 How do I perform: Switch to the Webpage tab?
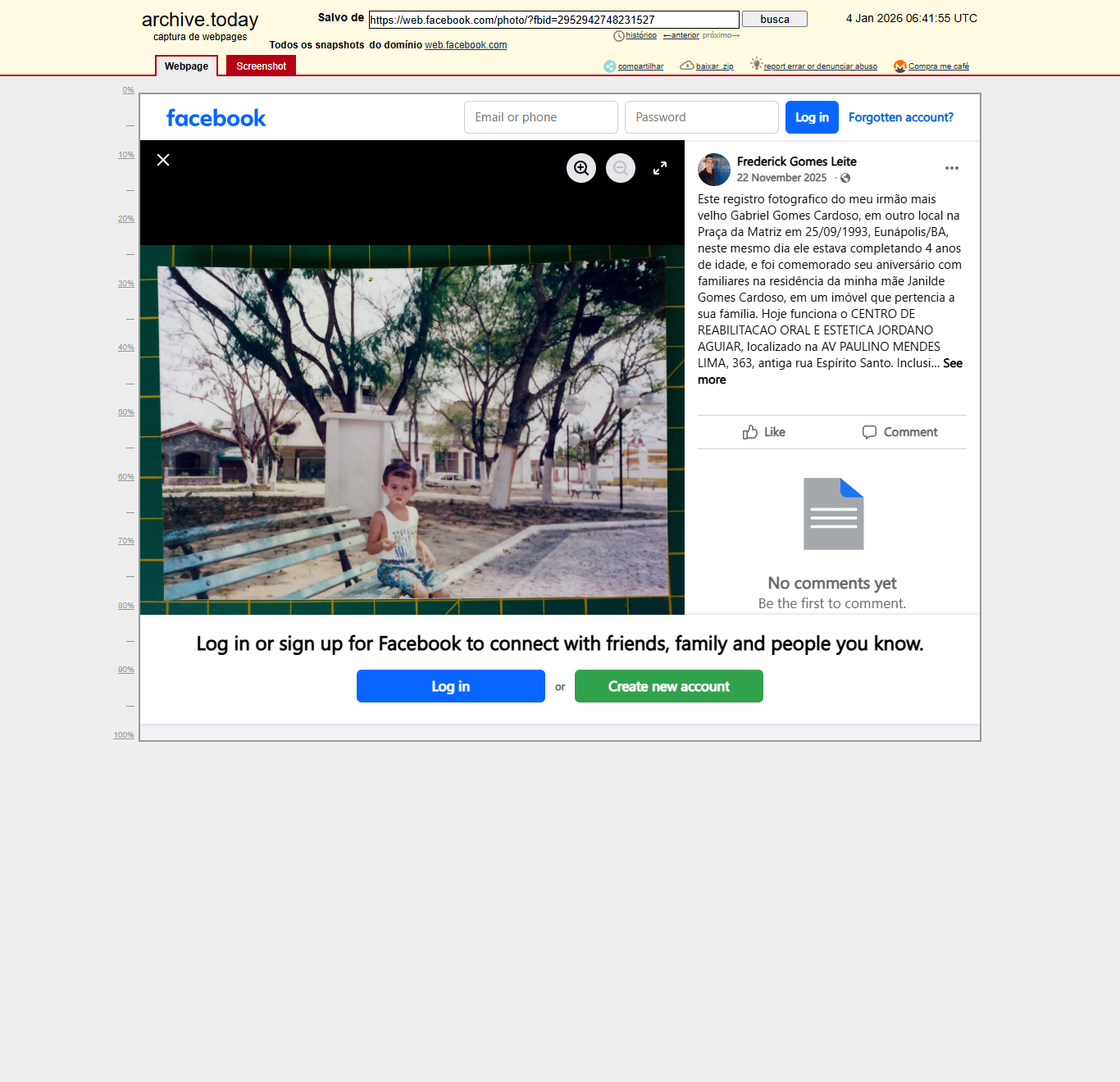186,66
